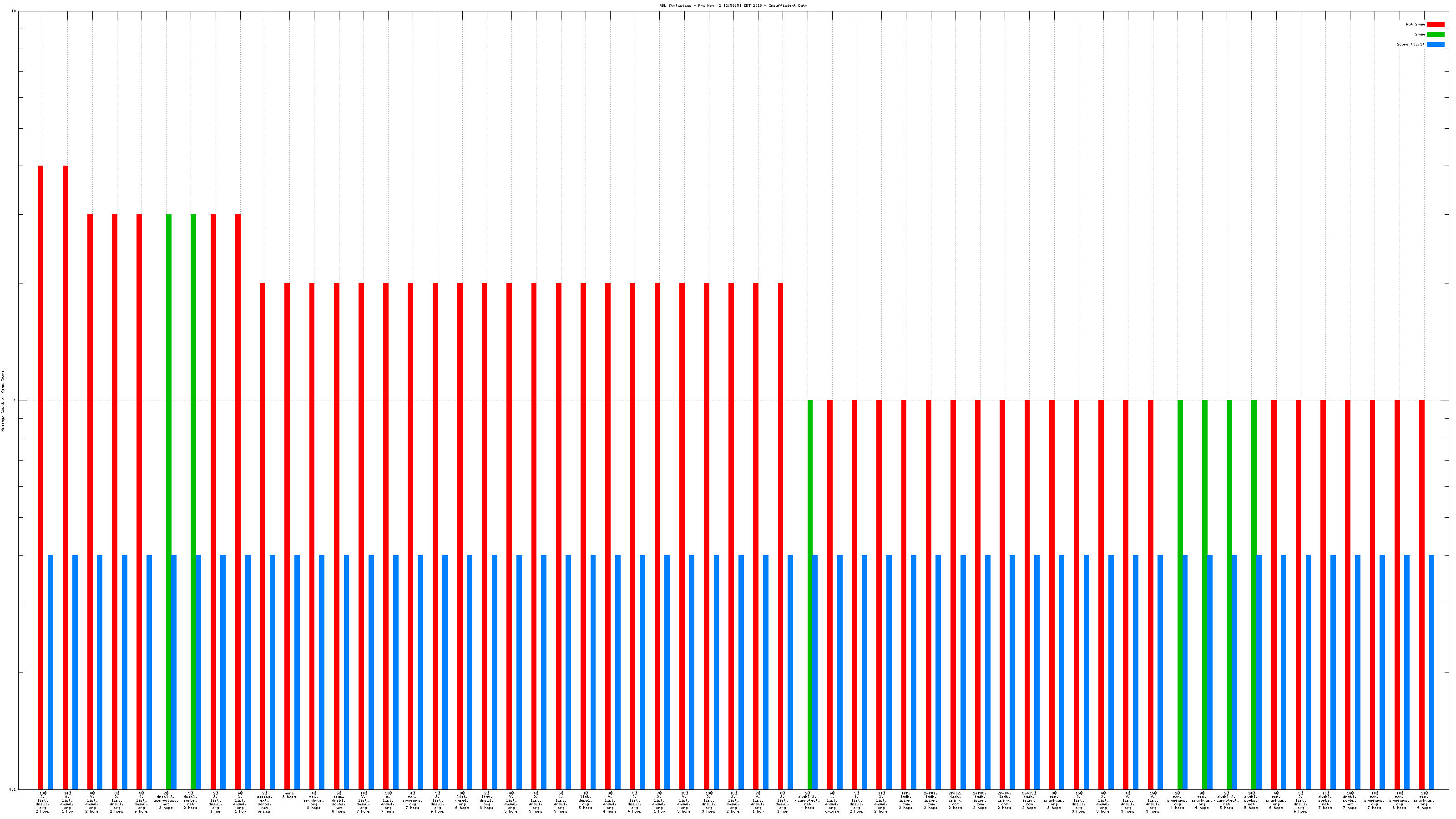Click the aspews.ext.sorbs.net origin axis label
Screen dimensions: 1456x819
pos(264,802)
